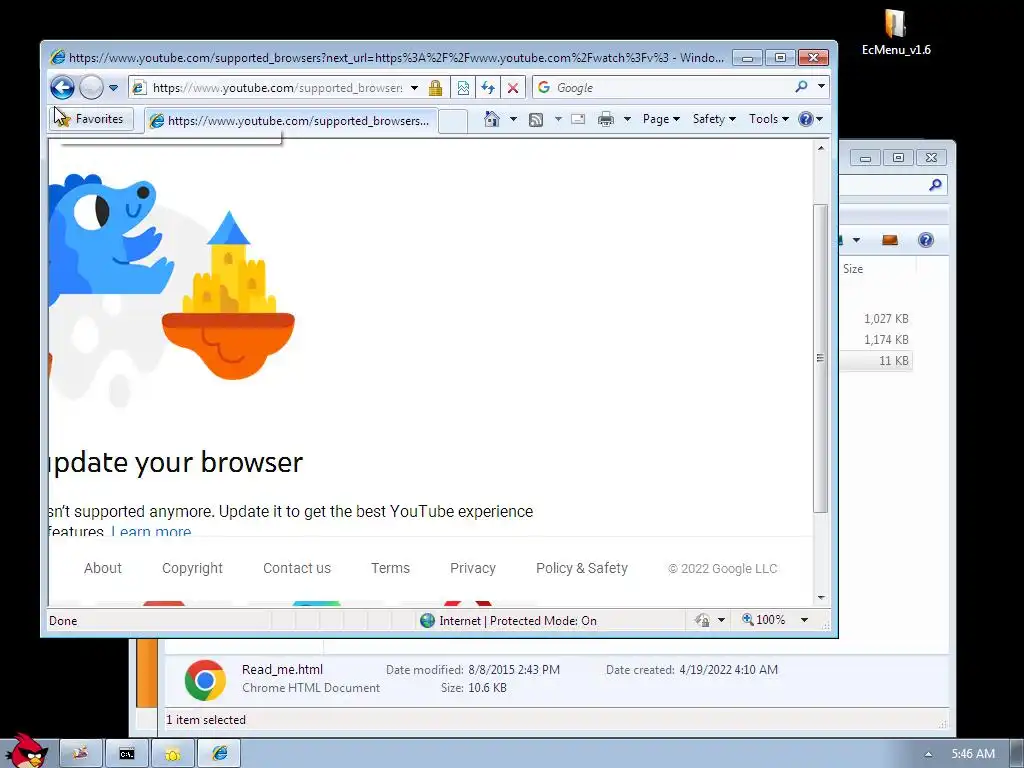
Task: Select the 11 KB file row
Action: click(876, 360)
